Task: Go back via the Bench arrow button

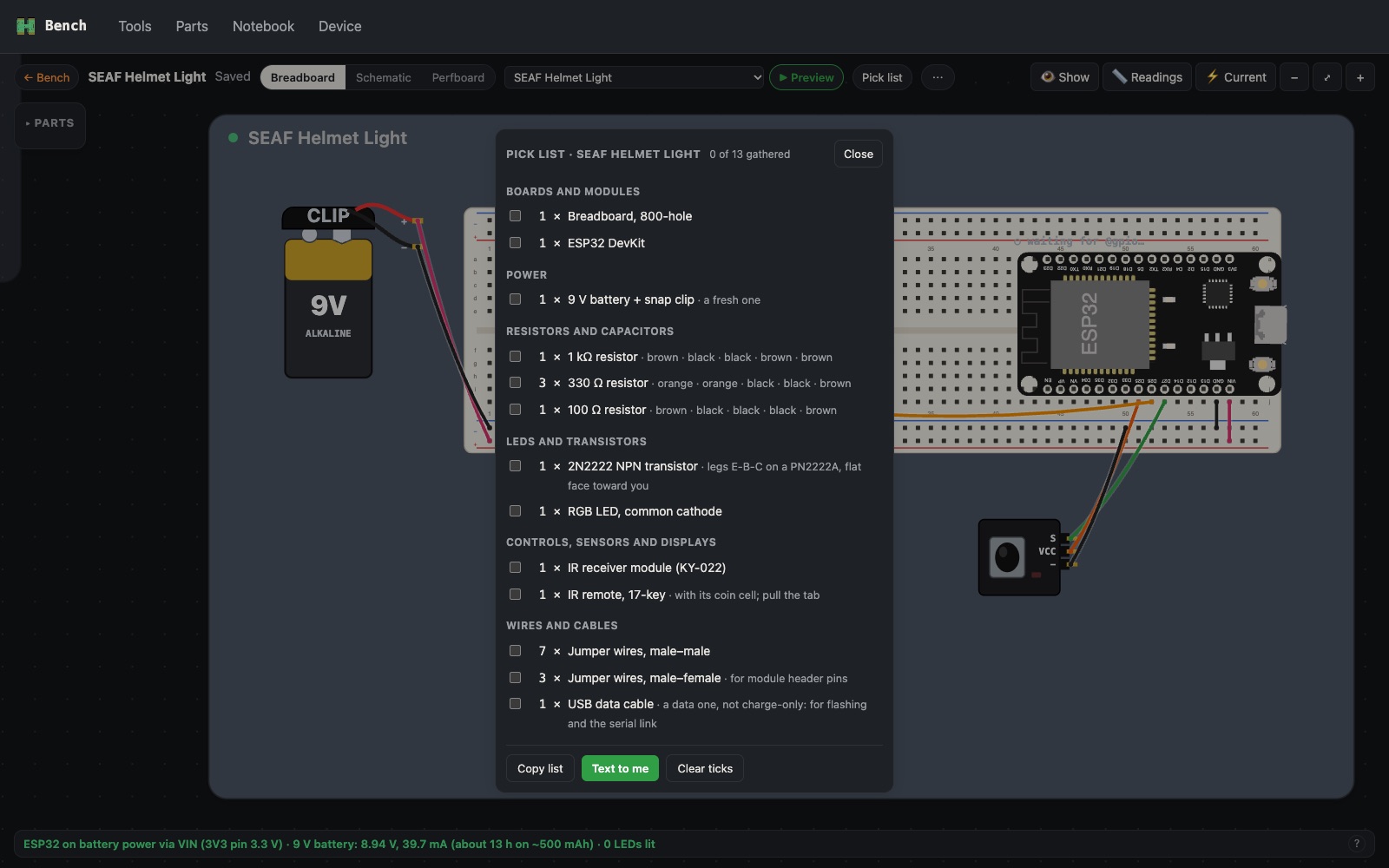Action: [x=47, y=77]
